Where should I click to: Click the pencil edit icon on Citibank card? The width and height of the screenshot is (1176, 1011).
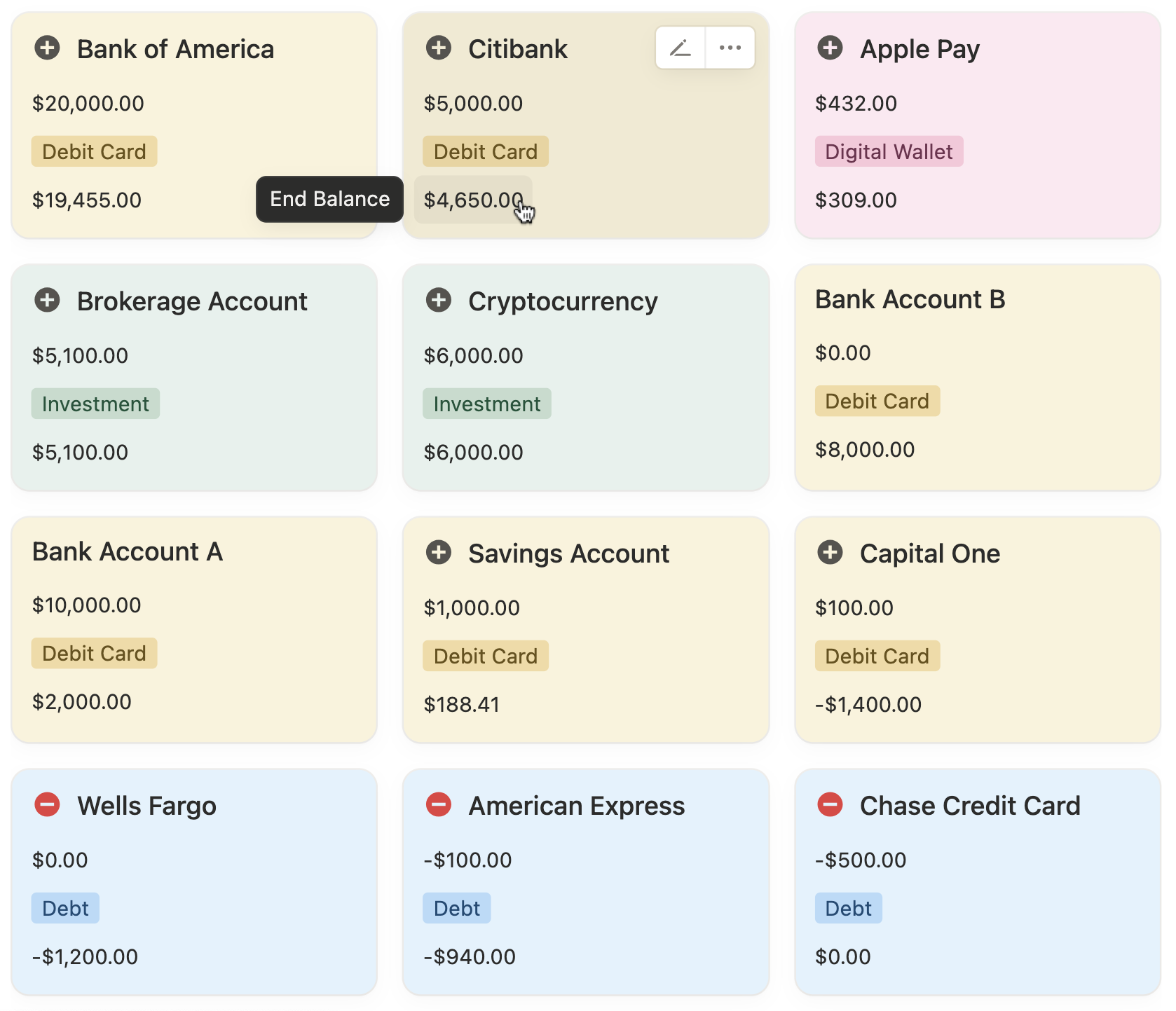coord(681,48)
